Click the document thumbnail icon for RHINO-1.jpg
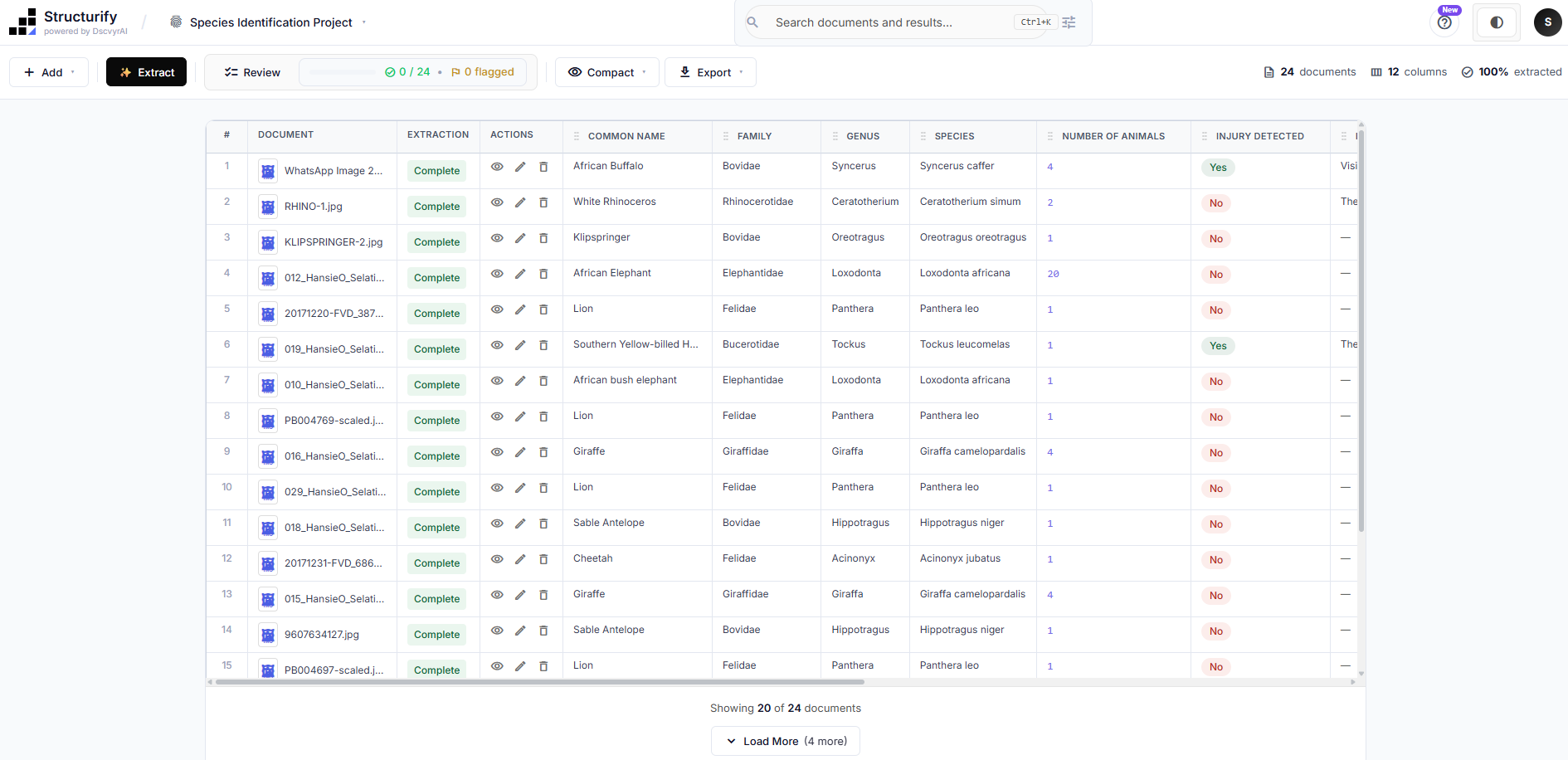 point(267,206)
